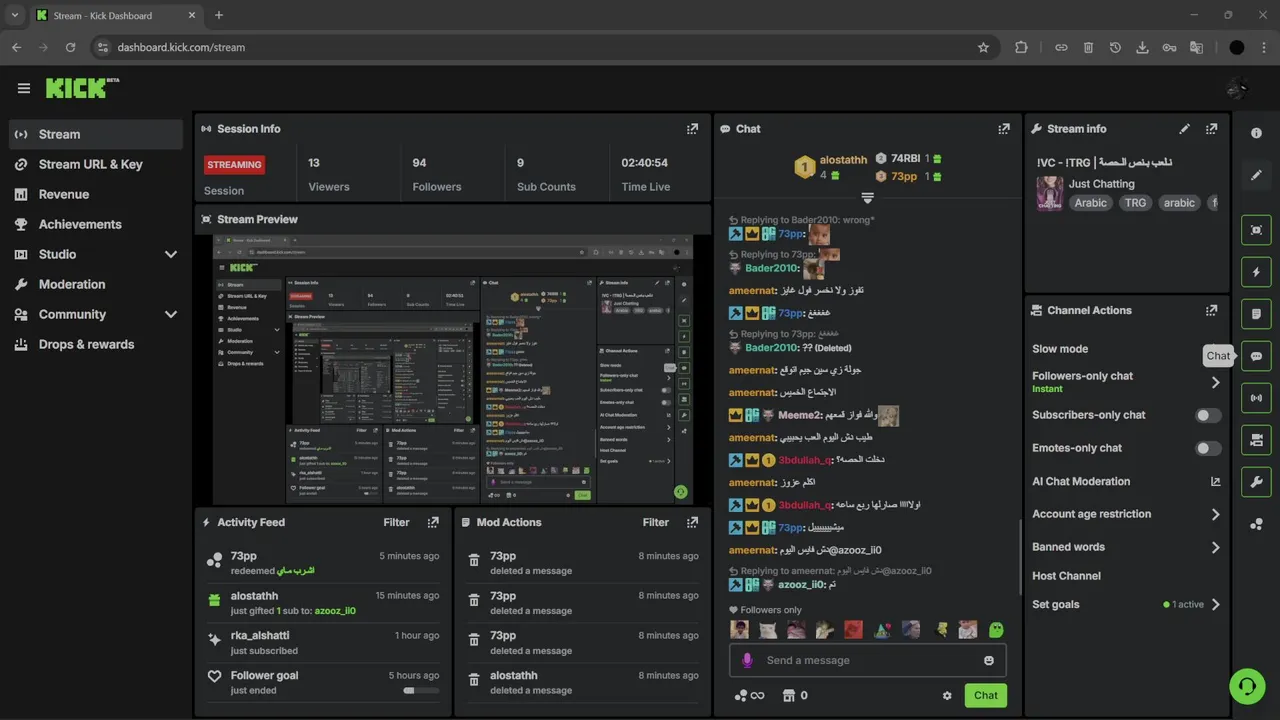Click the Follower goal progress bar

[x=421, y=690]
